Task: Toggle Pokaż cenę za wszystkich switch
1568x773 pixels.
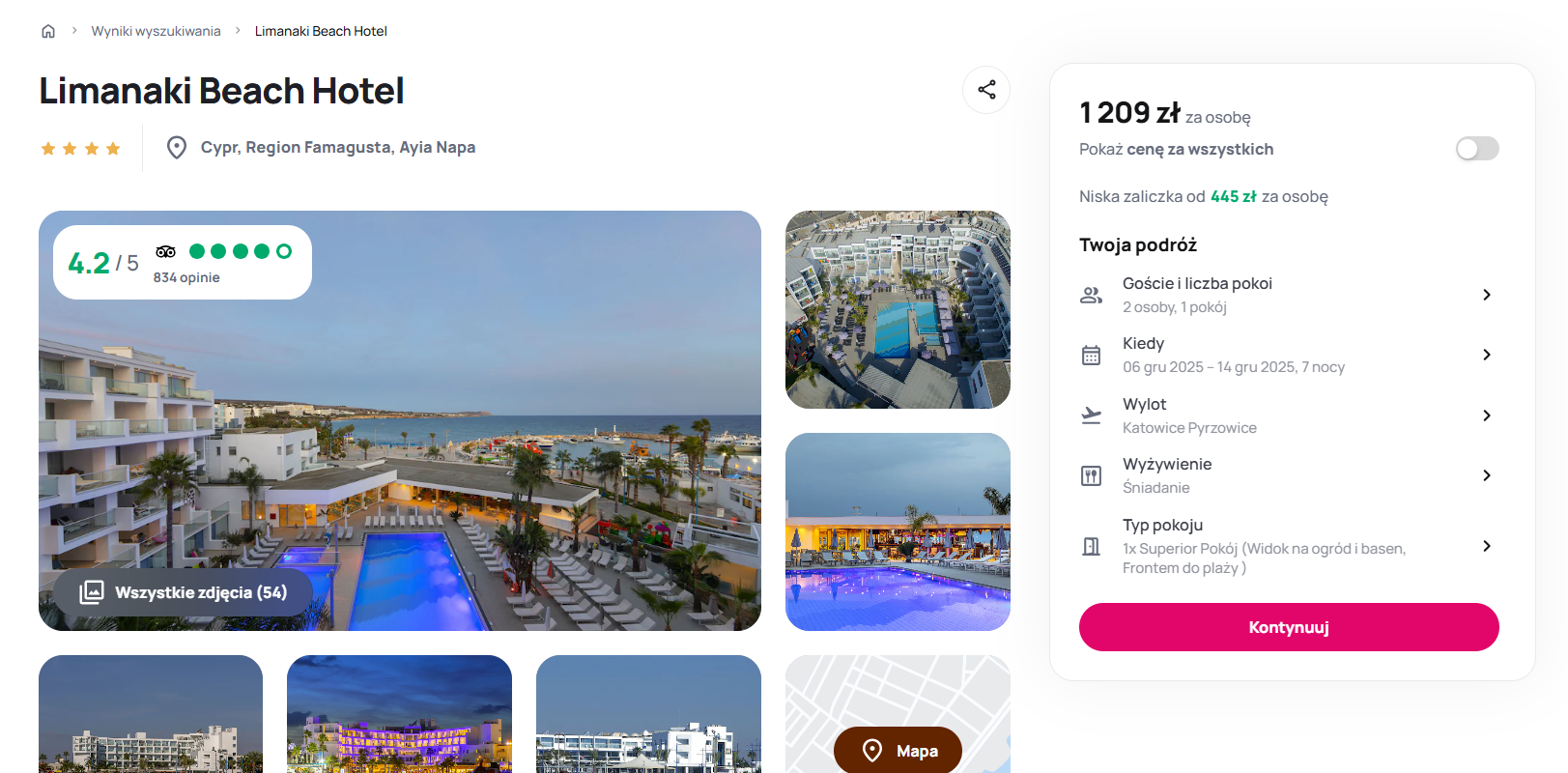Action: point(1477,149)
